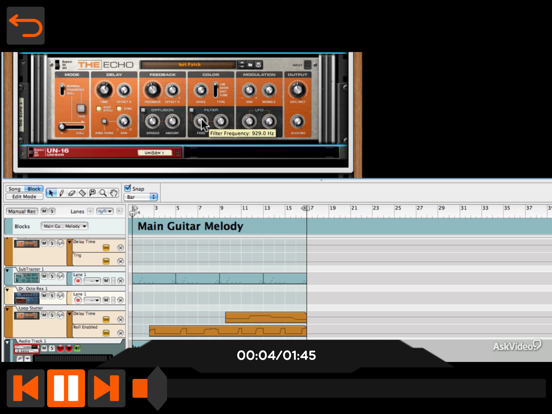Arm recording on Dr. Octo Rex Lane 1

78,300
